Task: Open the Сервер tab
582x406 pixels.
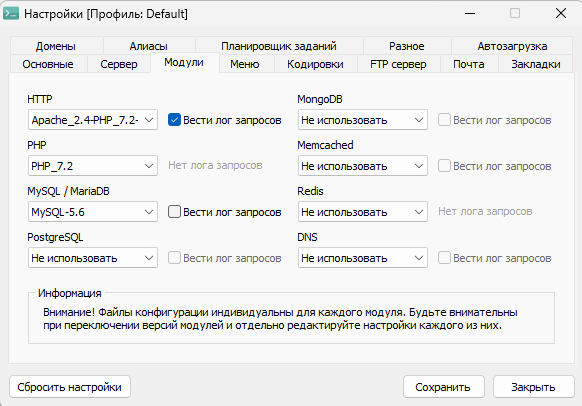Action: click(x=119, y=64)
